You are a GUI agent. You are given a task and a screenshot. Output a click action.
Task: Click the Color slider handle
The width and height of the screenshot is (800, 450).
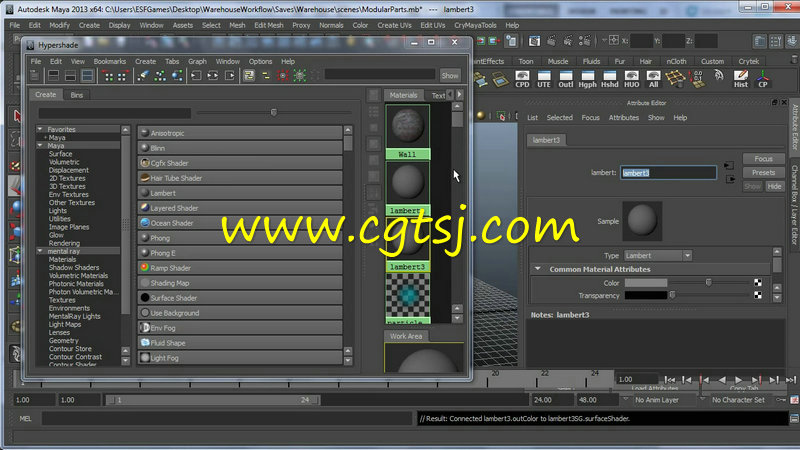708,282
